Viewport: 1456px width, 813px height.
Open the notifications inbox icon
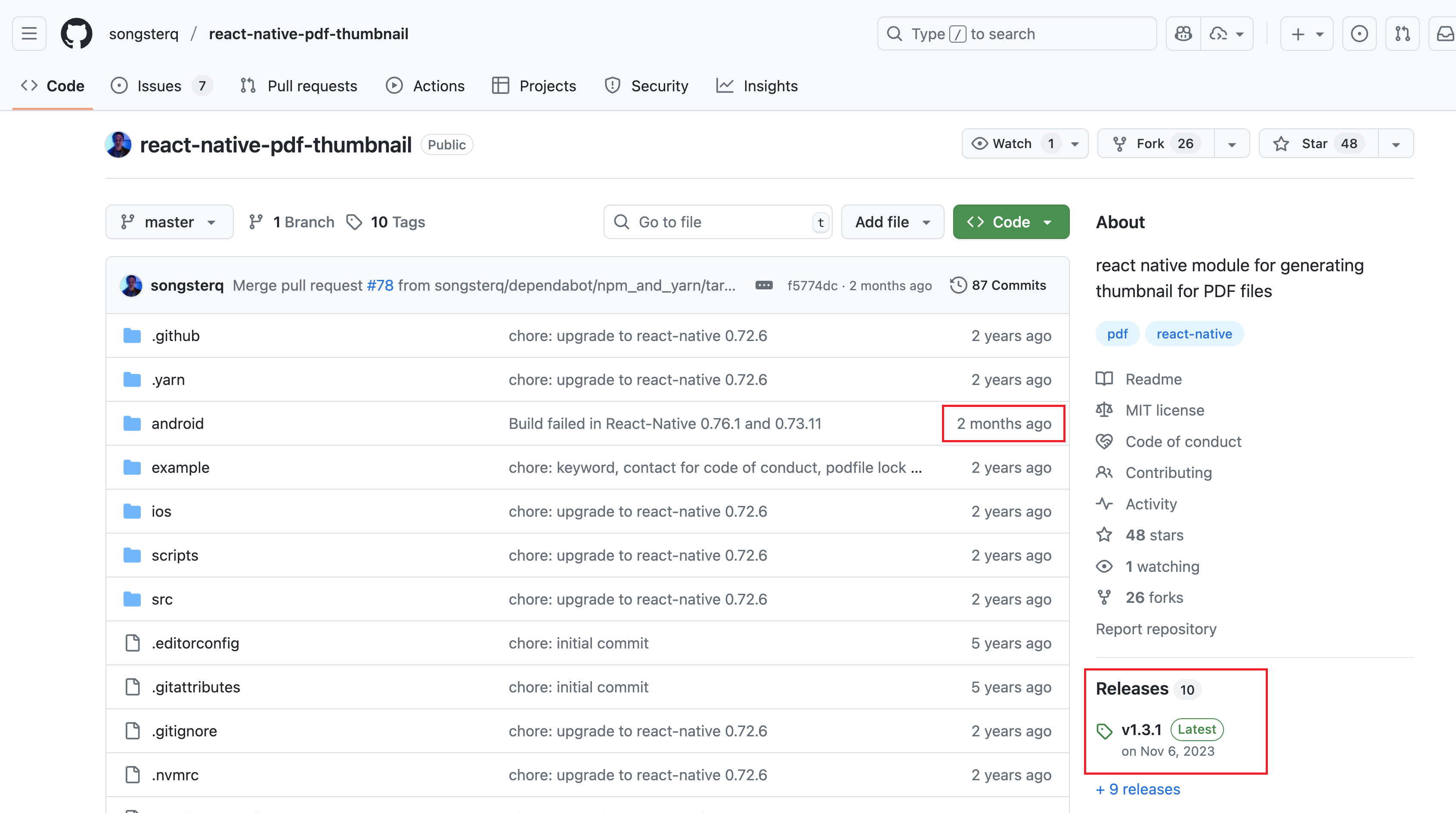pos(1443,33)
